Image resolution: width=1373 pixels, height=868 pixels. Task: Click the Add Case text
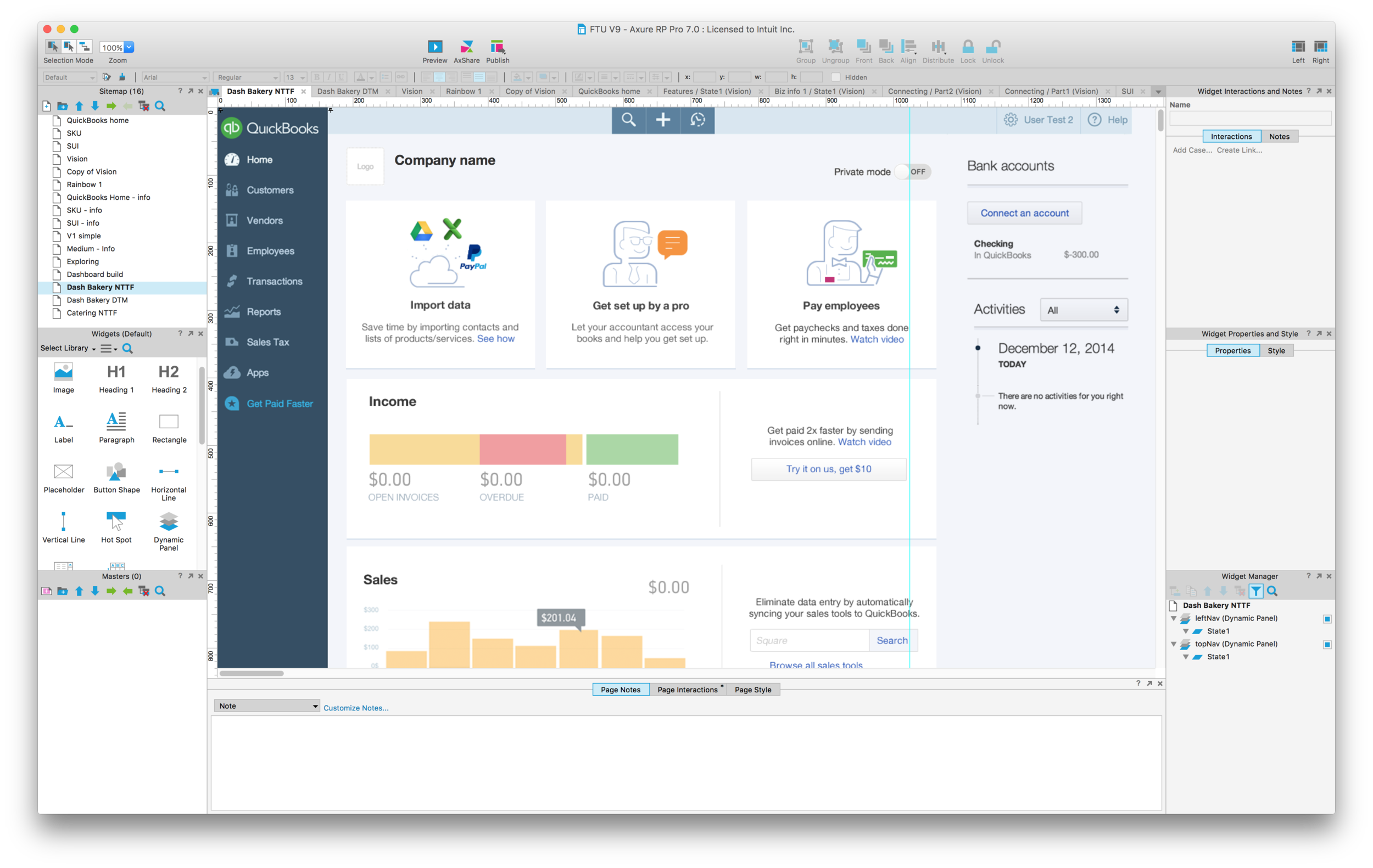(1192, 150)
